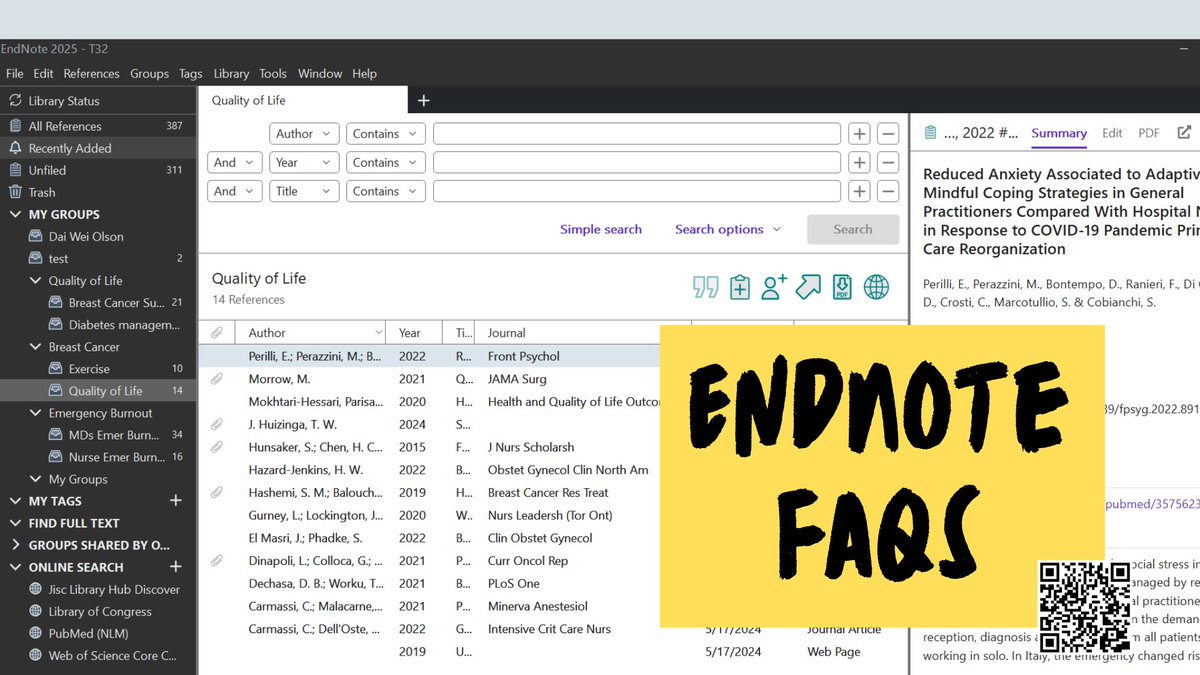Open Contains dropdown on the Year row
This screenshot has height=675, width=1200.
pos(386,162)
